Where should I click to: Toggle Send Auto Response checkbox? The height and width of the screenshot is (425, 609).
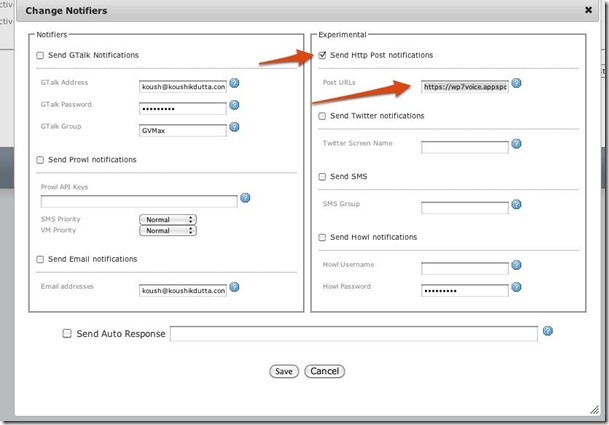pos(67,333)
